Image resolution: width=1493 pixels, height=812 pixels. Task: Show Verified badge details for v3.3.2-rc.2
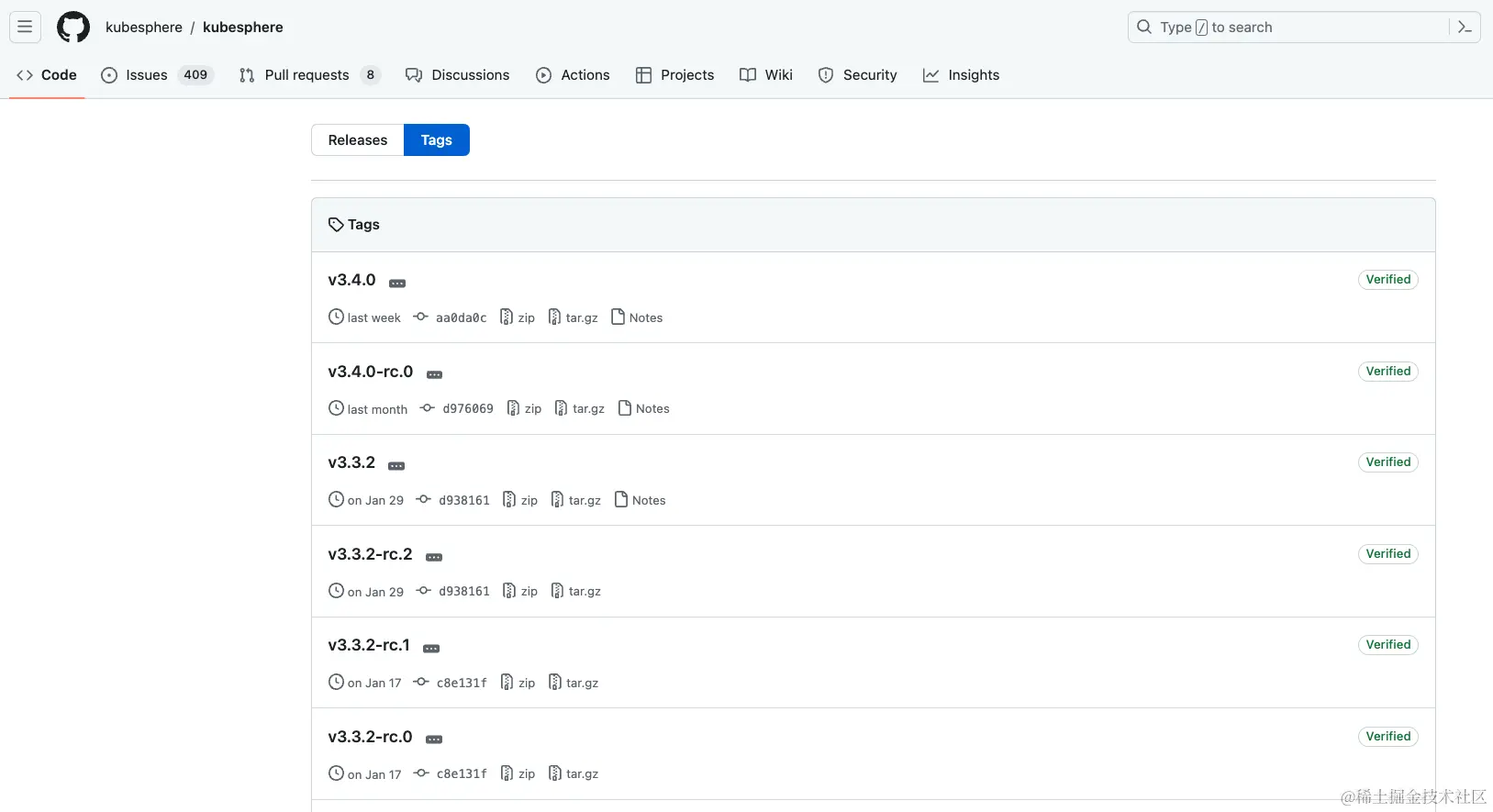(x=1387, y=554)
